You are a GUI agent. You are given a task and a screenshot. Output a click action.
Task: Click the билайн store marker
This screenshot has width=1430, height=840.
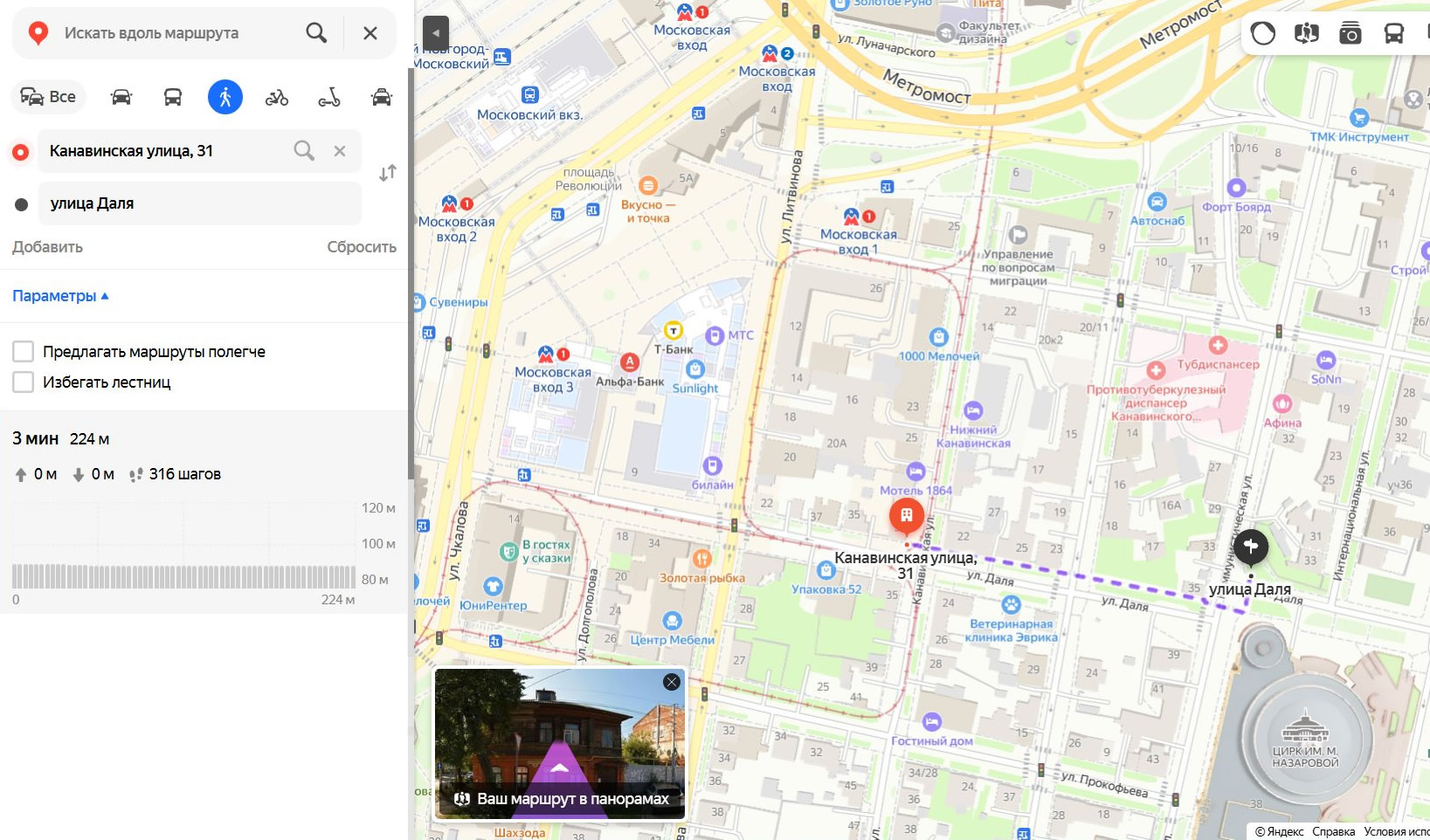tap(713, 465)
